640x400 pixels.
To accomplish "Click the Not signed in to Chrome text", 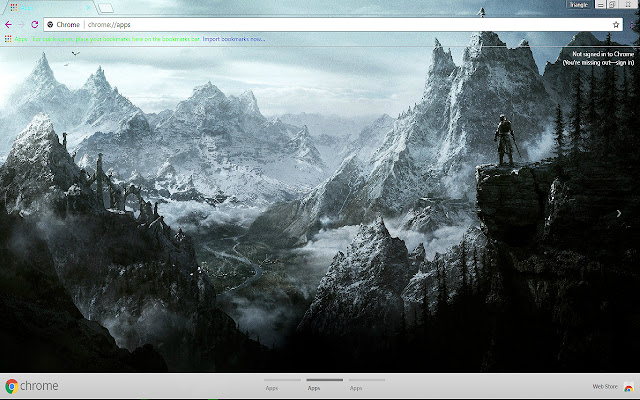I will 603,54.
